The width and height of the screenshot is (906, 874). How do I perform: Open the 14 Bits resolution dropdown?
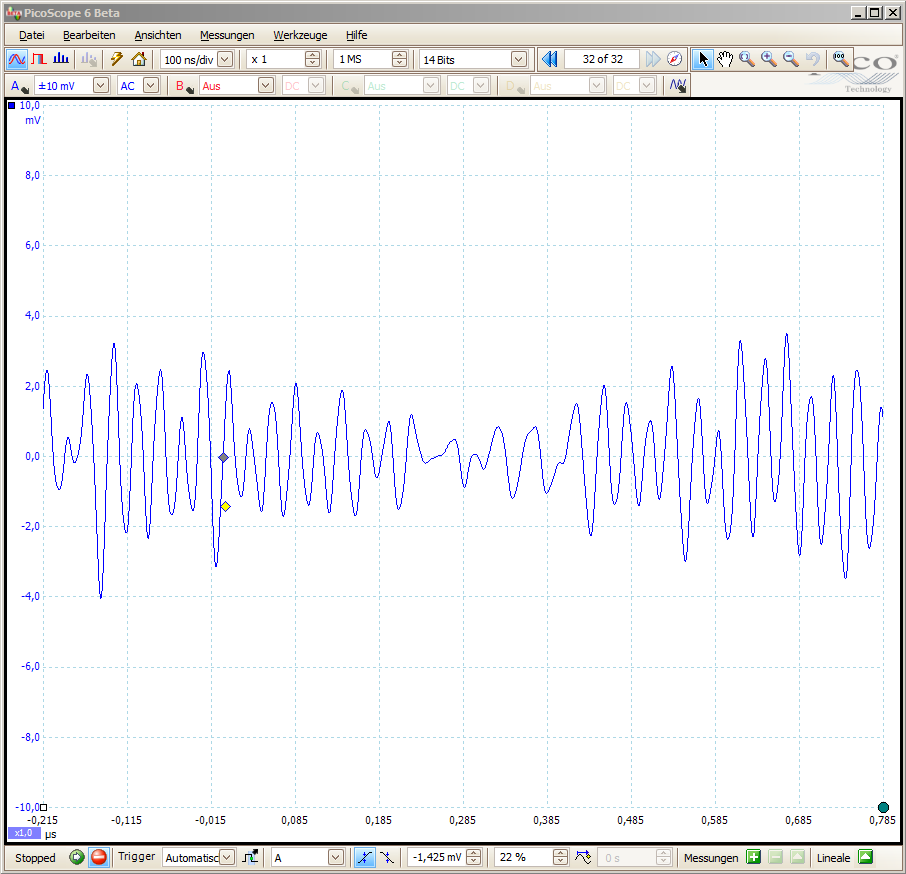coord(519,59)
